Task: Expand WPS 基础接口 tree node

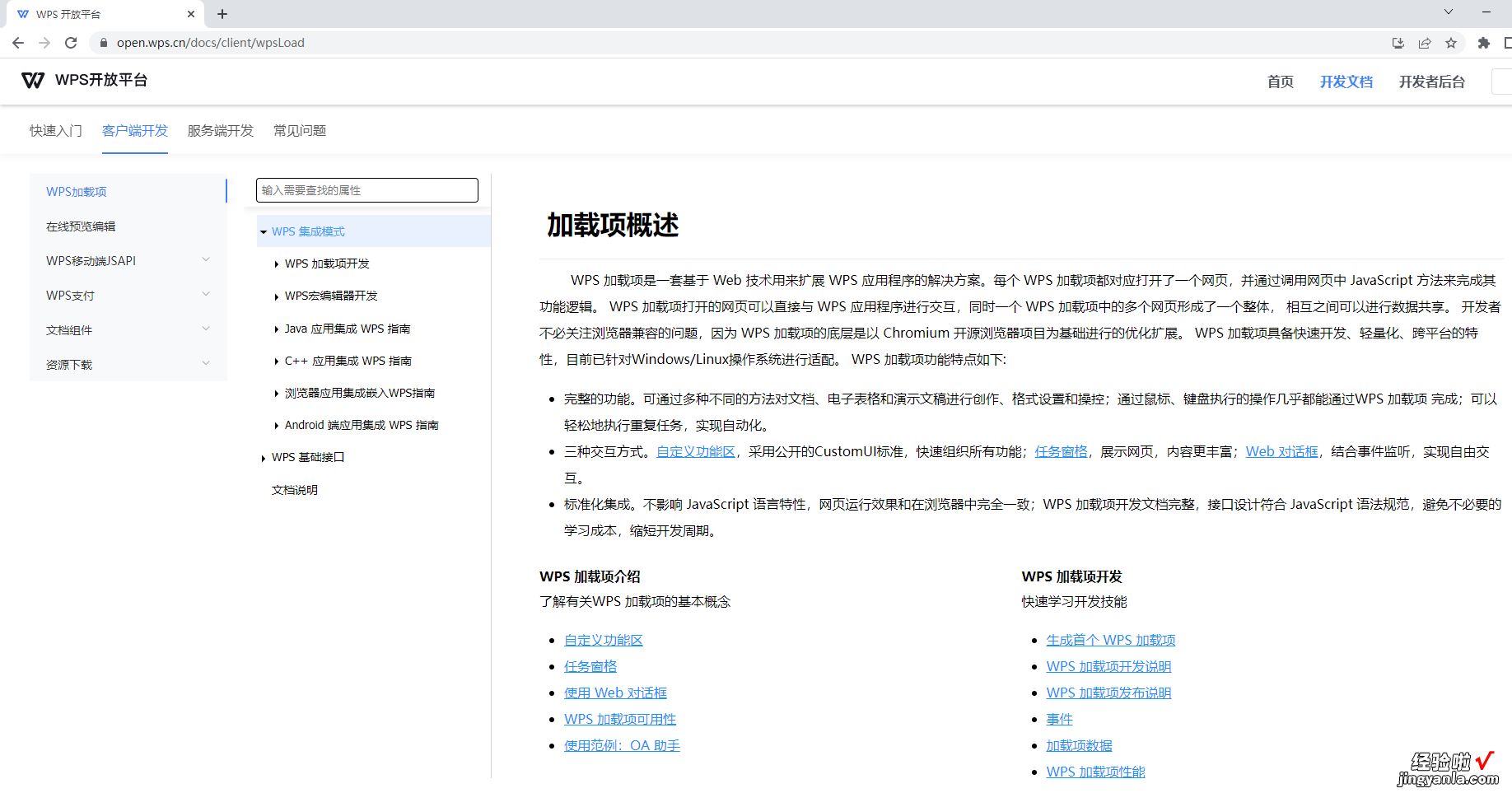Action: tap(264, 458)
